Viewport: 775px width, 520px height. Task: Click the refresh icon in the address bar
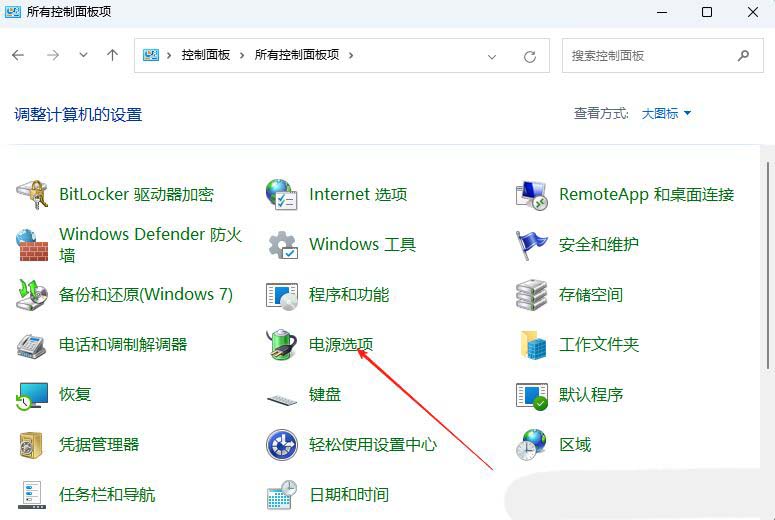530,56
